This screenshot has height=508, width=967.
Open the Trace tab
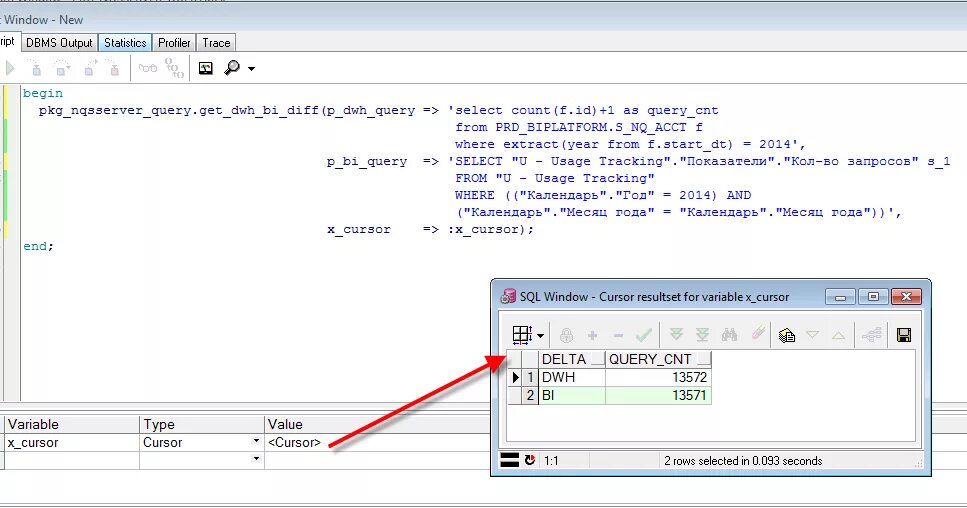[216, 43]
